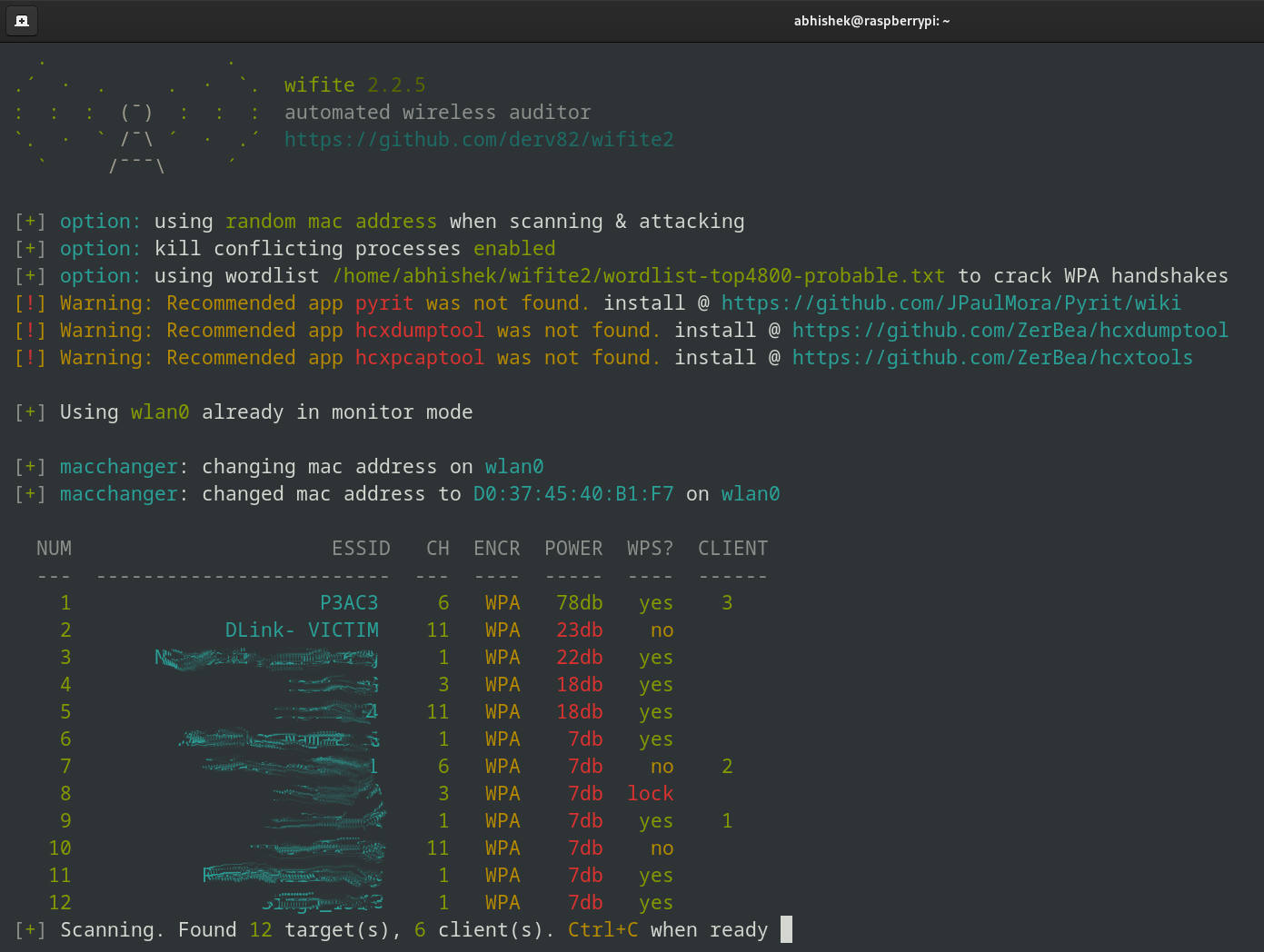1264x952 pixels.
Task: Open the ZerBea hcxtools GitHub link
Action: tap(992, 357)
